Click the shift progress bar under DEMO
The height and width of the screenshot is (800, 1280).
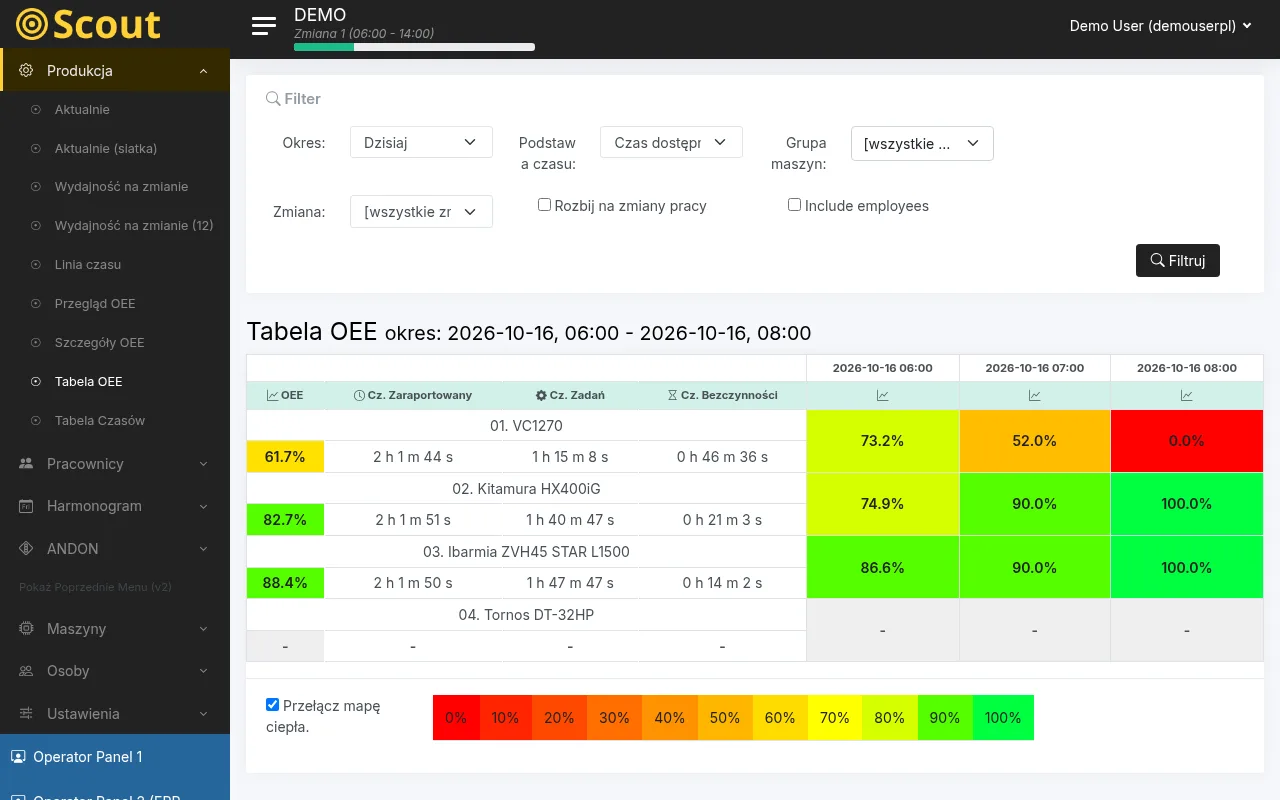(414, 47)
